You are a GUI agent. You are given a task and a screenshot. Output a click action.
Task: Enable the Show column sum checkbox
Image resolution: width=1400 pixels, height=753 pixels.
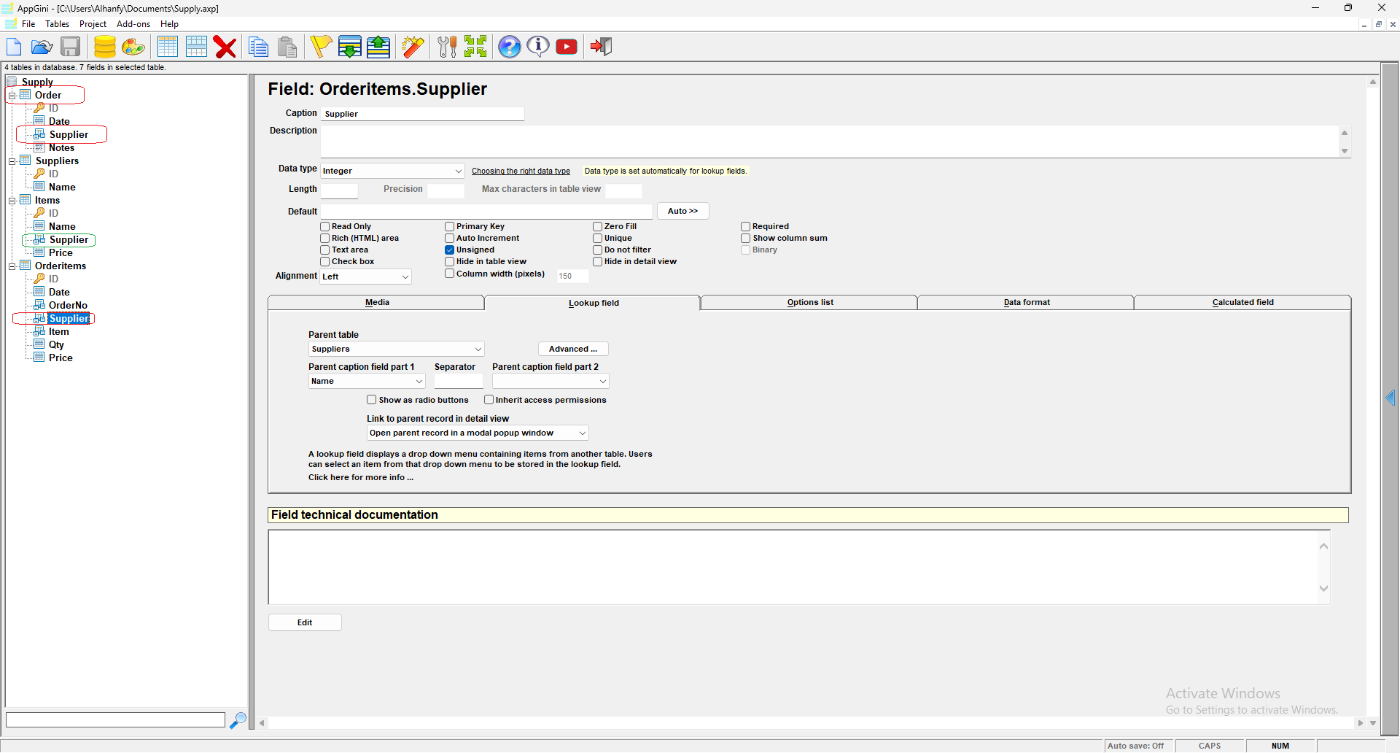745,238
